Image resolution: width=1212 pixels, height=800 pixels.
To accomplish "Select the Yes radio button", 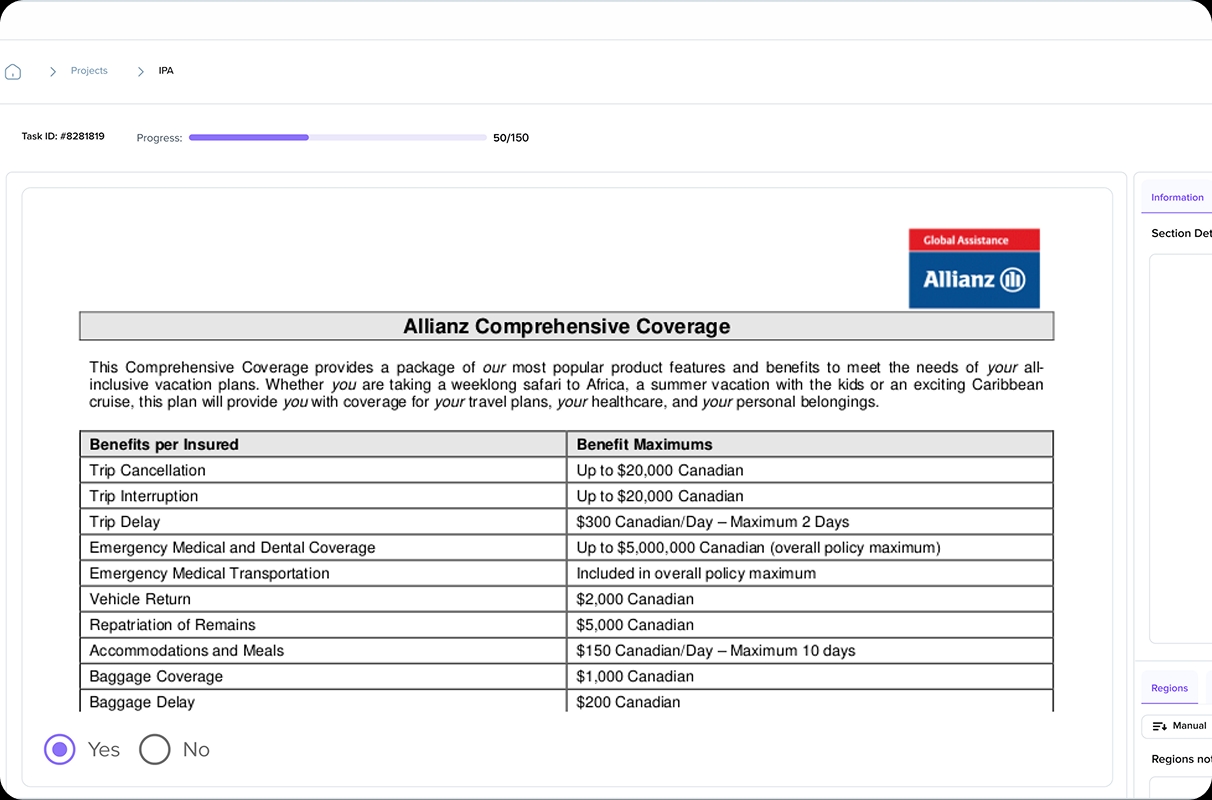I will click(x=60, y=749).
